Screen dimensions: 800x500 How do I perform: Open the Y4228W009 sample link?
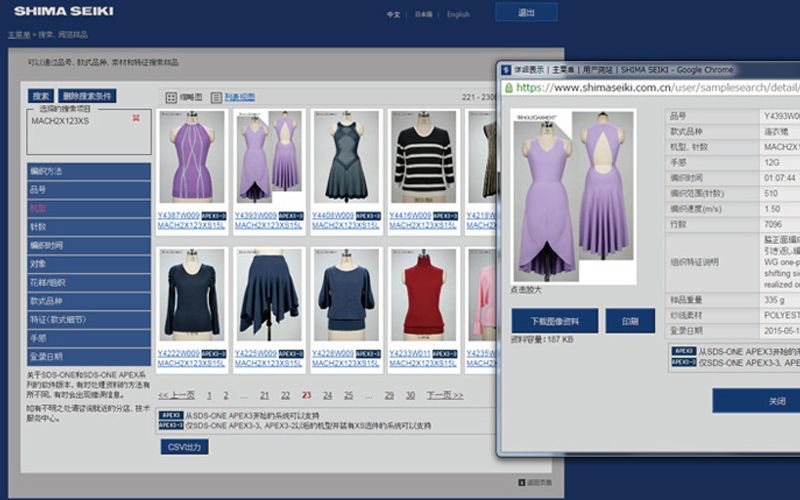(333, 354)
